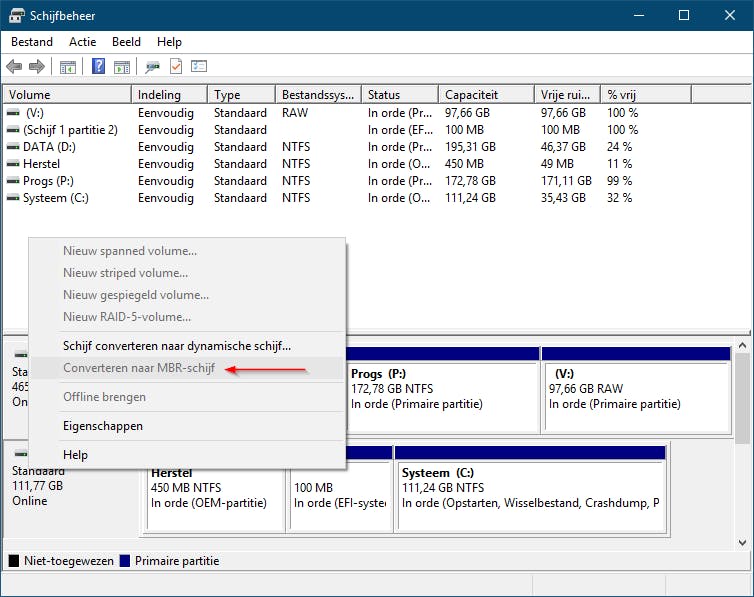754x597 pixels.
Task: Open the Beeld menu
Action: (x=126, y=42)
